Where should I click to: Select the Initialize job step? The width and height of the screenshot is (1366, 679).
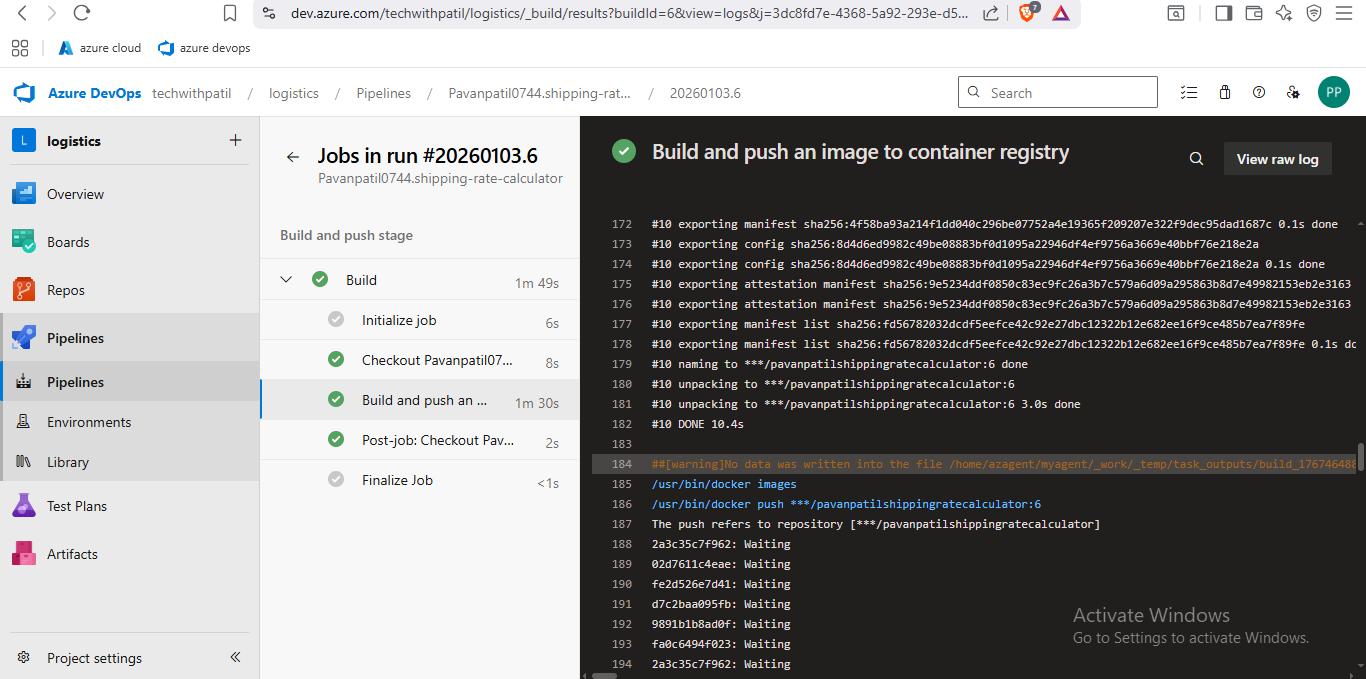pyautogui.click(x=399, y=320)
